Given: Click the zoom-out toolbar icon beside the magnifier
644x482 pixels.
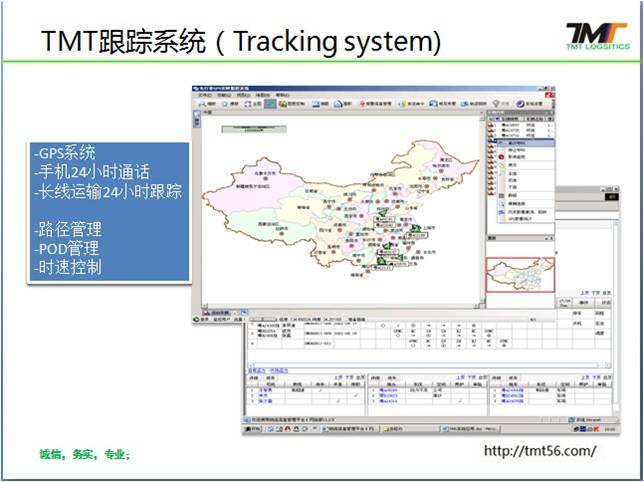Looking at the screenshot, I should click(x=225, y=104).
